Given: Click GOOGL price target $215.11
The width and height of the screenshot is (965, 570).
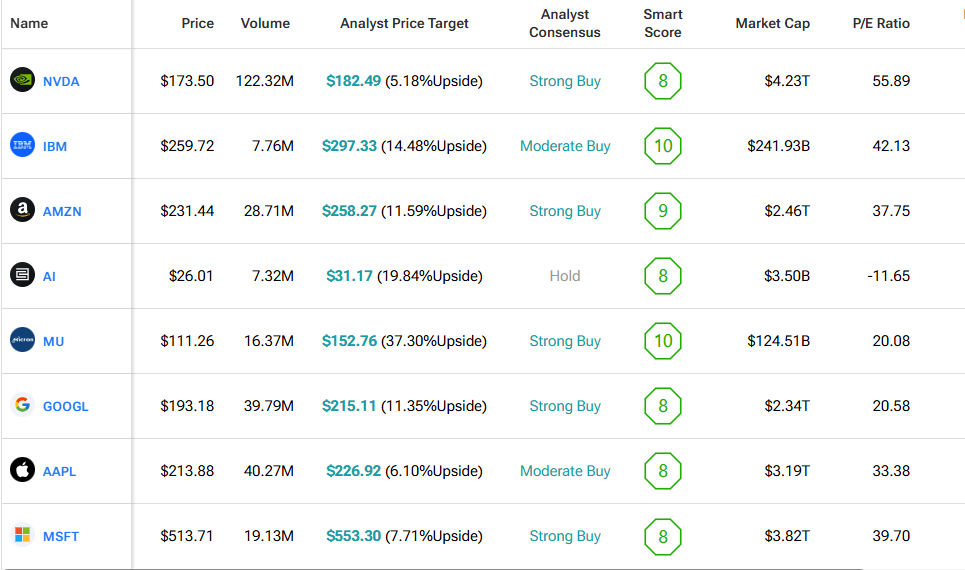Looking at the screenshot, I should click(349, 406).
